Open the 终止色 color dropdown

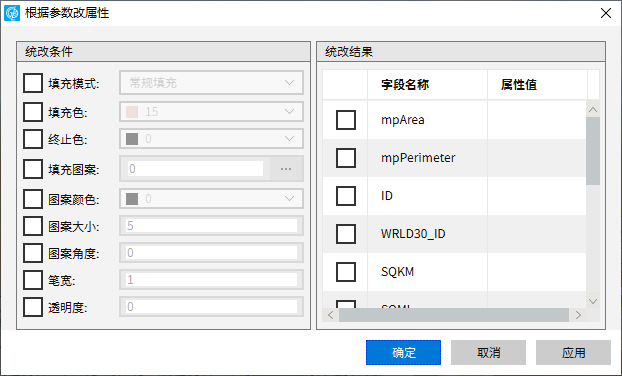pyautogui.click(x=211, y=139)
